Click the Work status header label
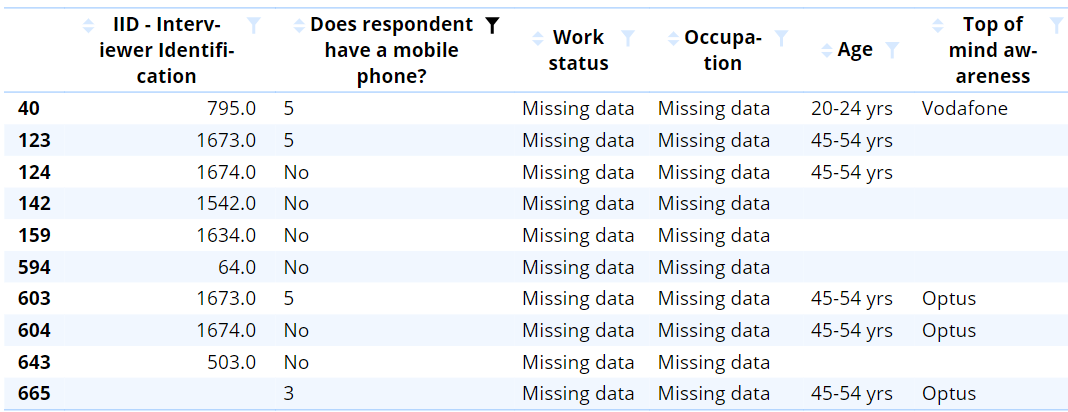The image size is (1068, 412). [x=578, y=50]
